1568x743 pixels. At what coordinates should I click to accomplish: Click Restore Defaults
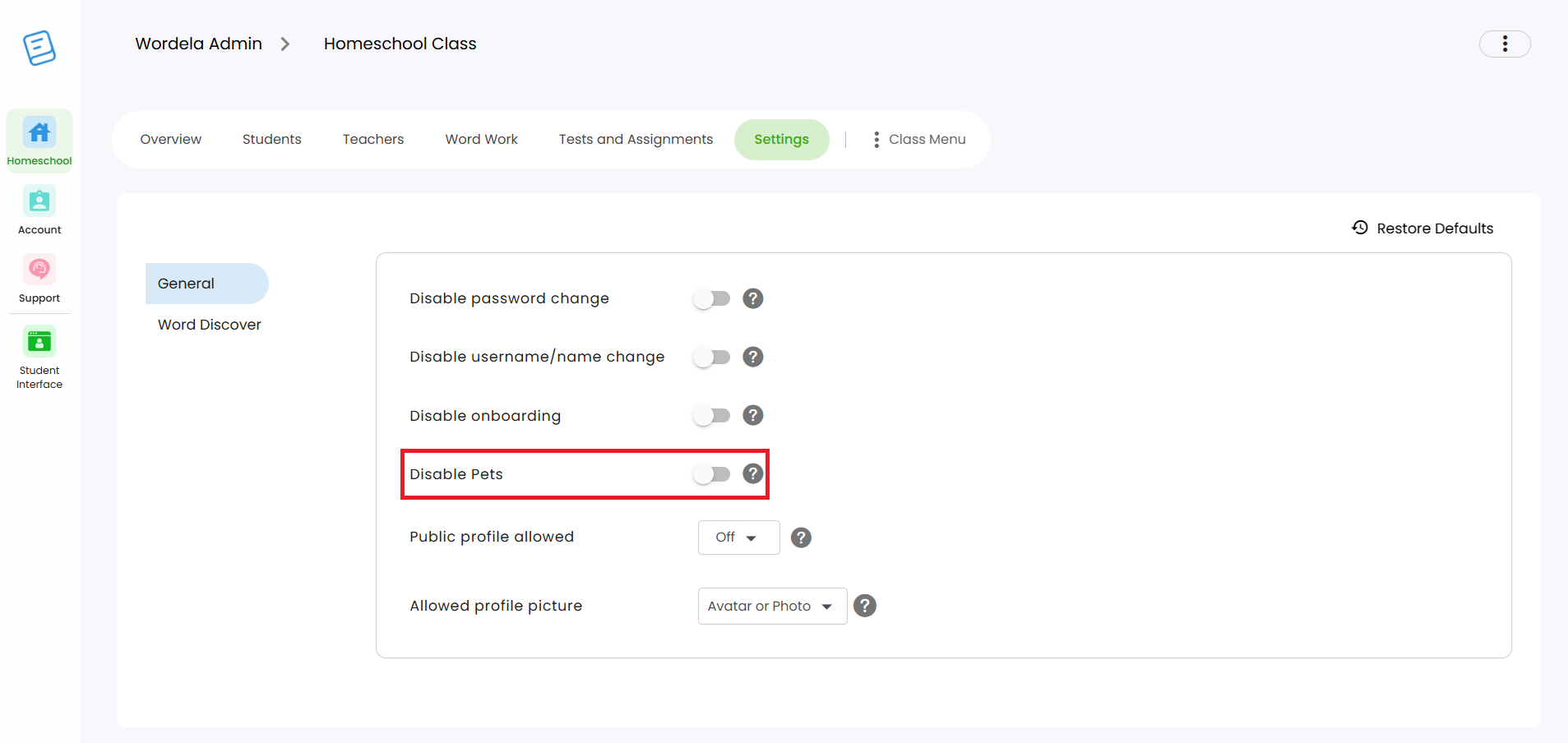(x=1422, y=228)
